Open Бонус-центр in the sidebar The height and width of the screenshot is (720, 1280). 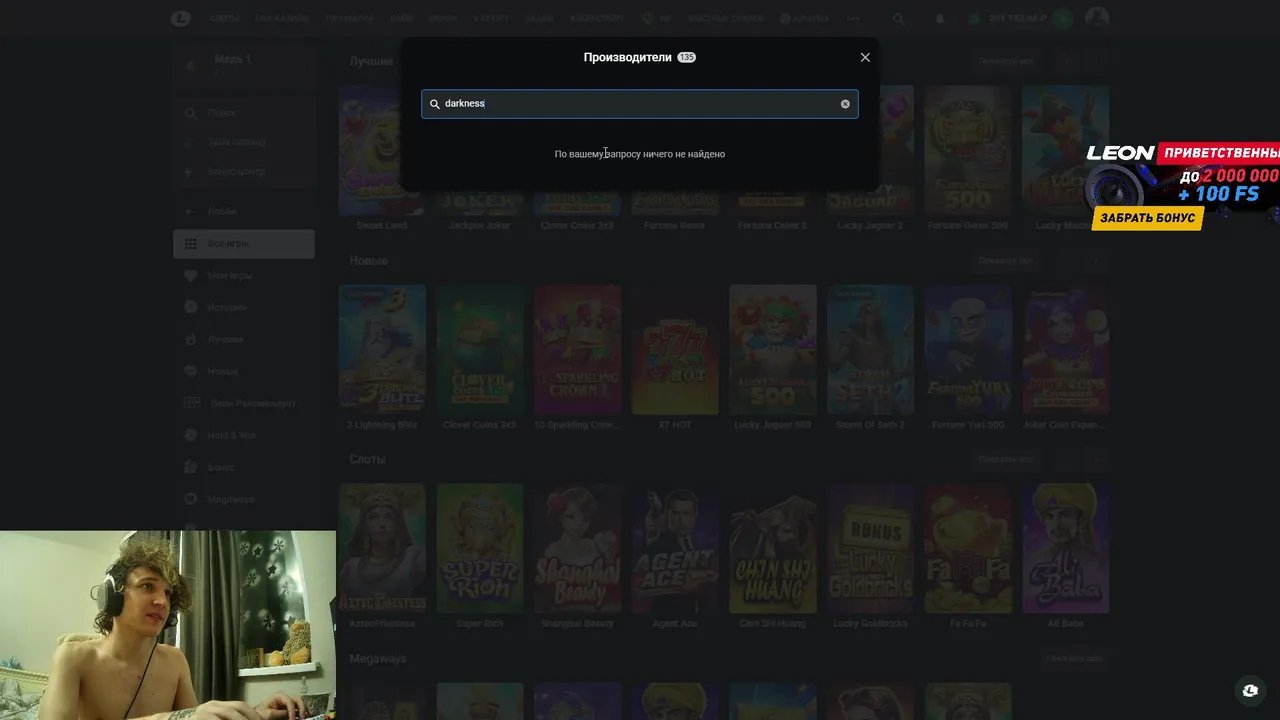(244, 171)
